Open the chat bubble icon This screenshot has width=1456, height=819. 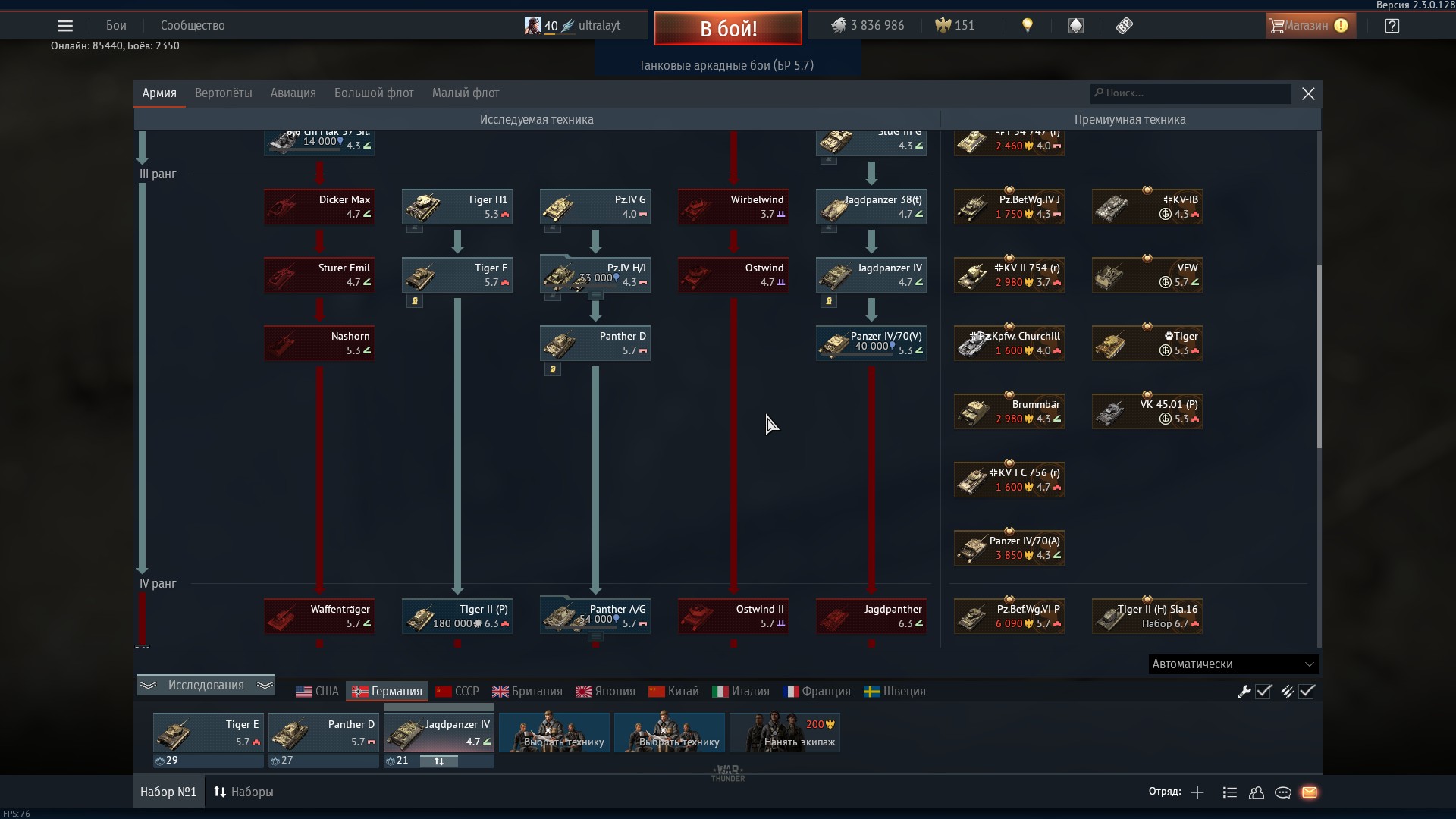point(1283,792)
